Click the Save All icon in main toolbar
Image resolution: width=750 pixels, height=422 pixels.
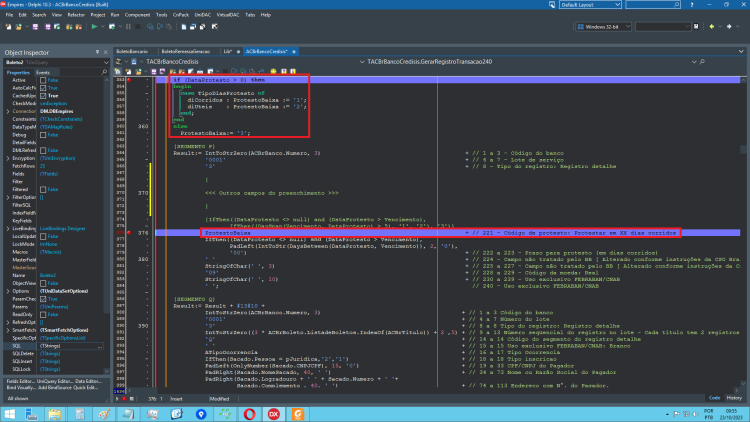click(47, 27)
